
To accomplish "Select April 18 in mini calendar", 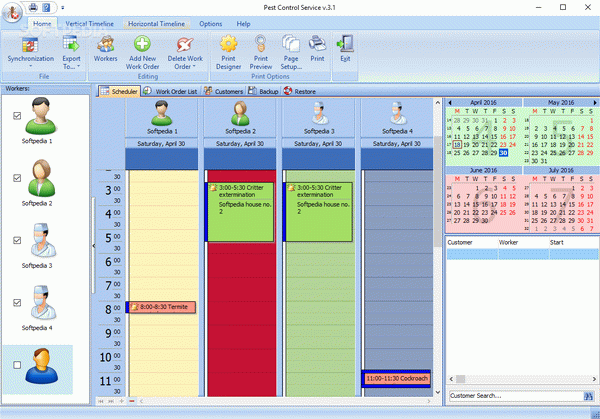I will pos(457,145).
